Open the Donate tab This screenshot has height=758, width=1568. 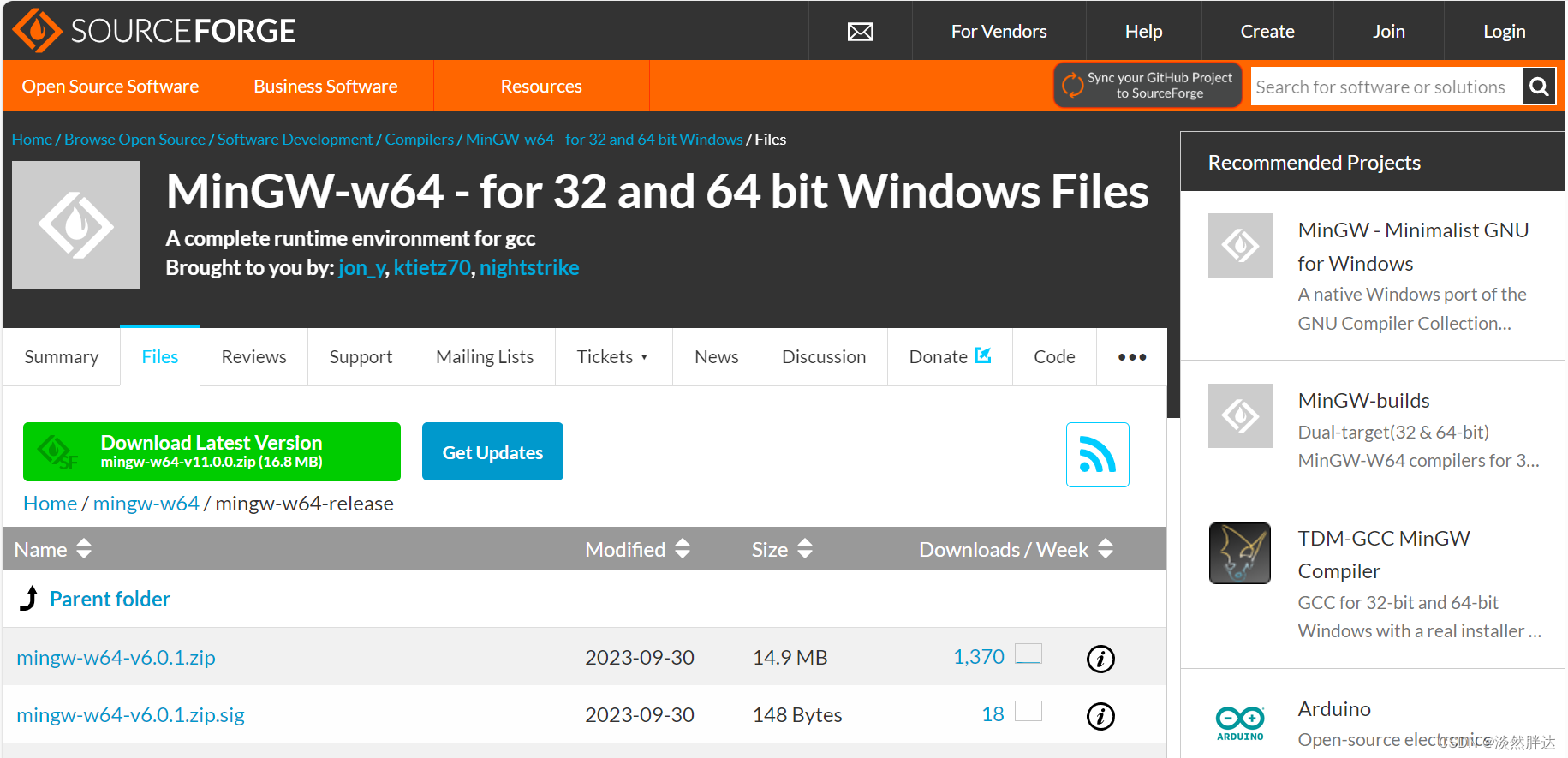tap(950, 357)
